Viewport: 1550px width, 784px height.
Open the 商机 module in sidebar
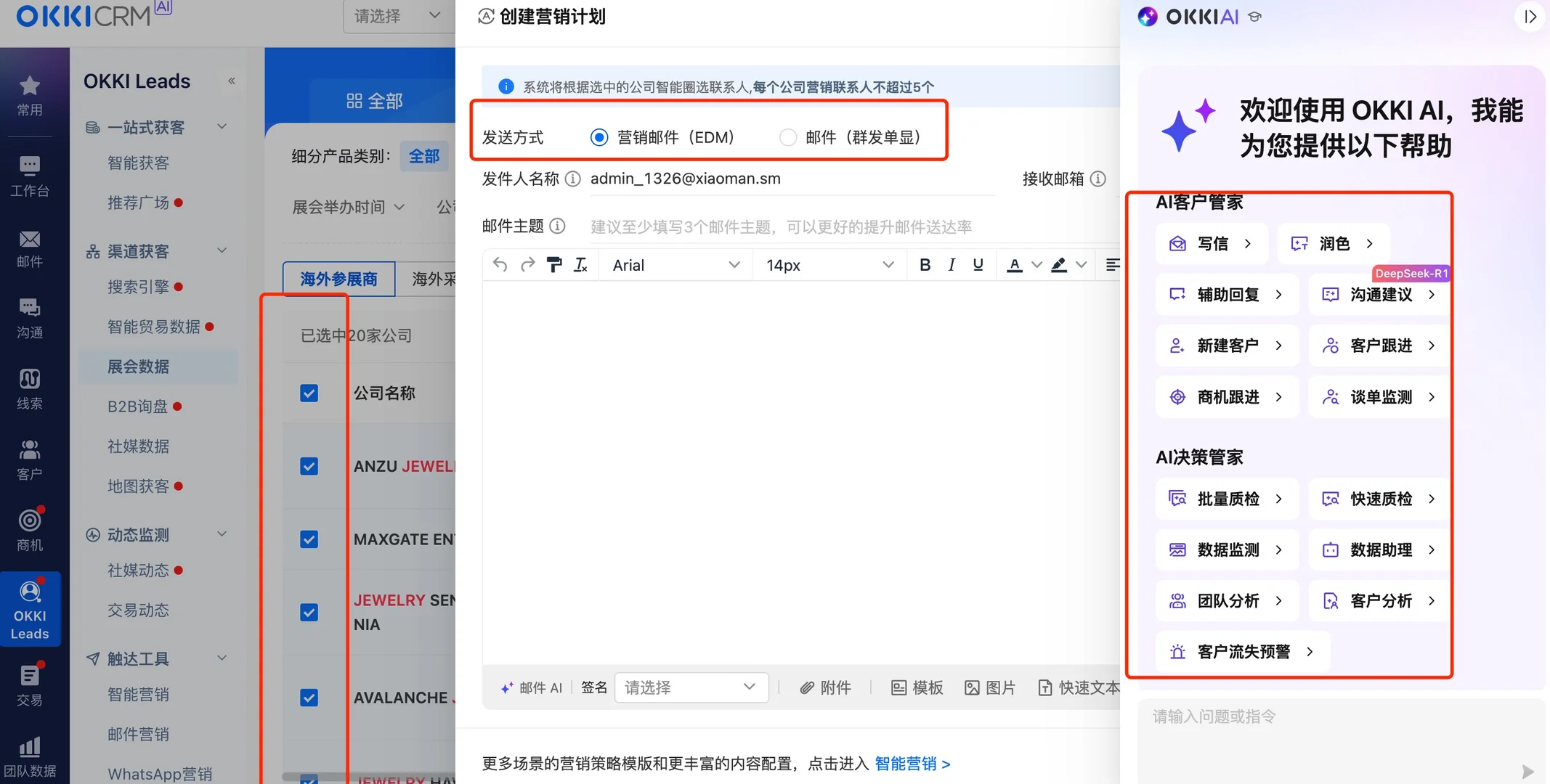pyautogui.click(x=30, y=529)
